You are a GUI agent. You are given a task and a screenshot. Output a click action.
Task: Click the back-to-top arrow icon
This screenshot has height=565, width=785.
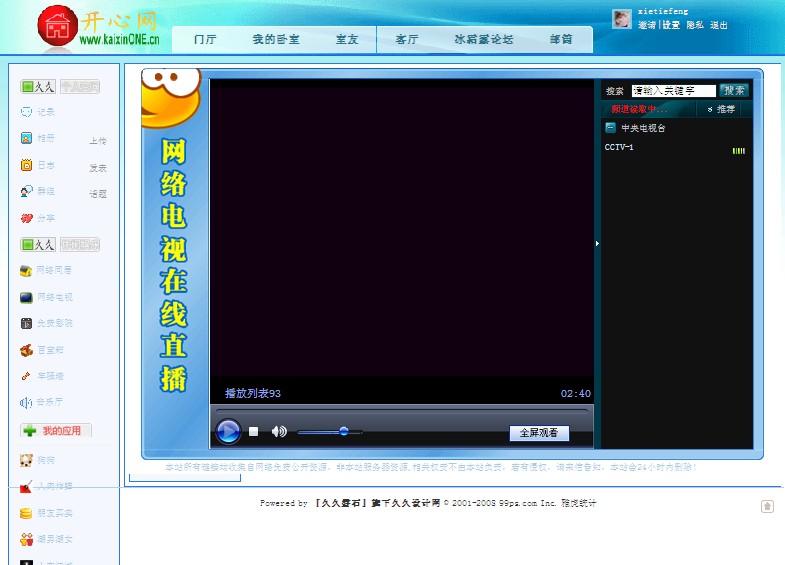[x=767, y=506]
